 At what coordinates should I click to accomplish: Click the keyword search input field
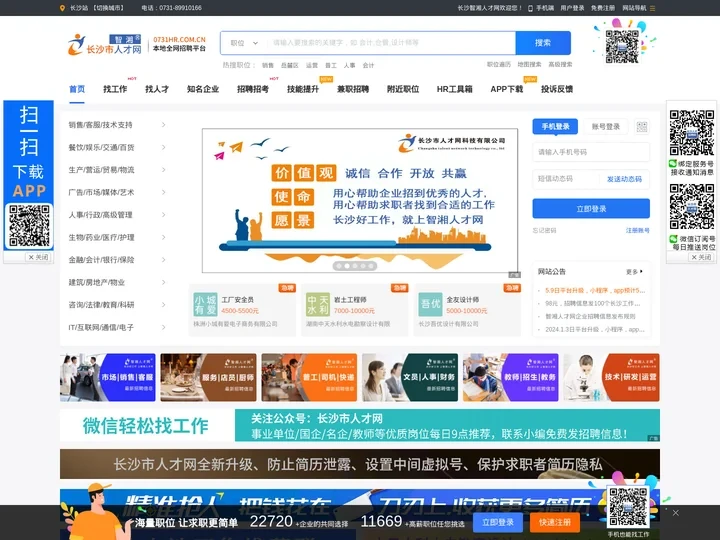pyautogui.click(x=391, y=43)
